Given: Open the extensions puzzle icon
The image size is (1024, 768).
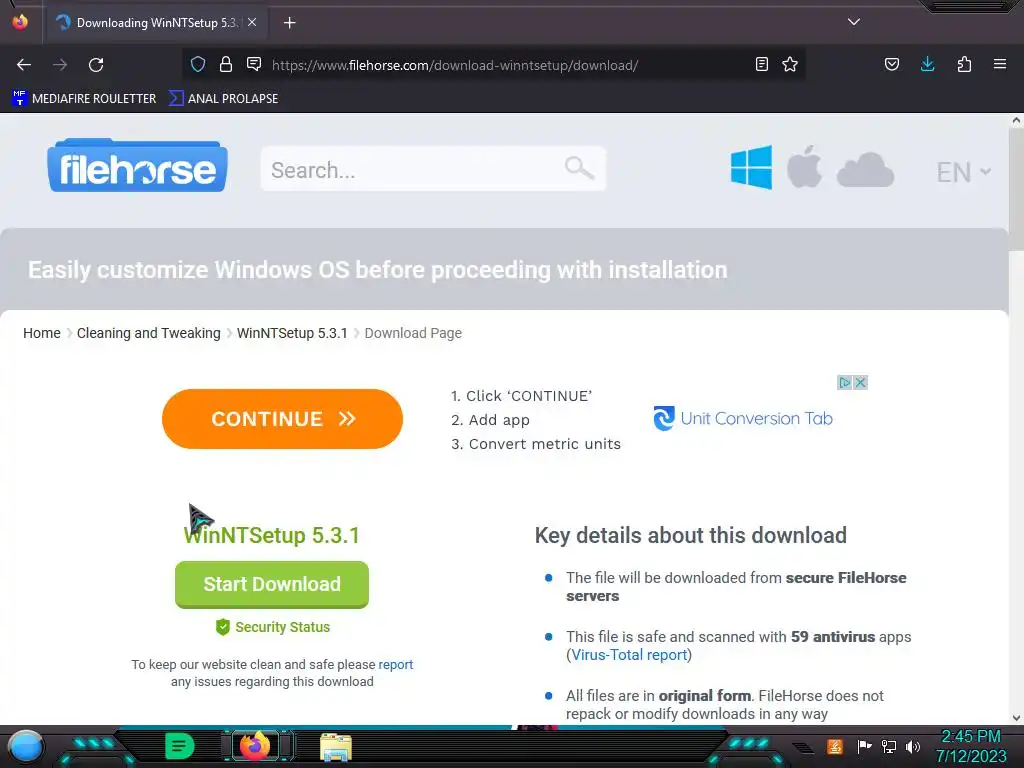Looking at the screenshot, I should click(964, 64).
